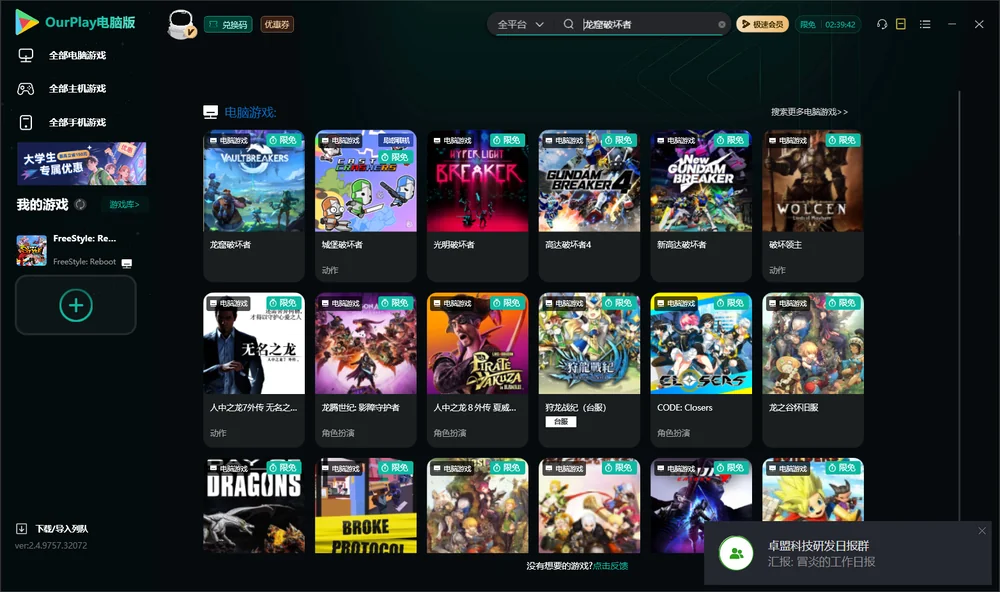Clear the search box text
The width and height of the screenshot is (1000, 592).
tap(722, 25)
